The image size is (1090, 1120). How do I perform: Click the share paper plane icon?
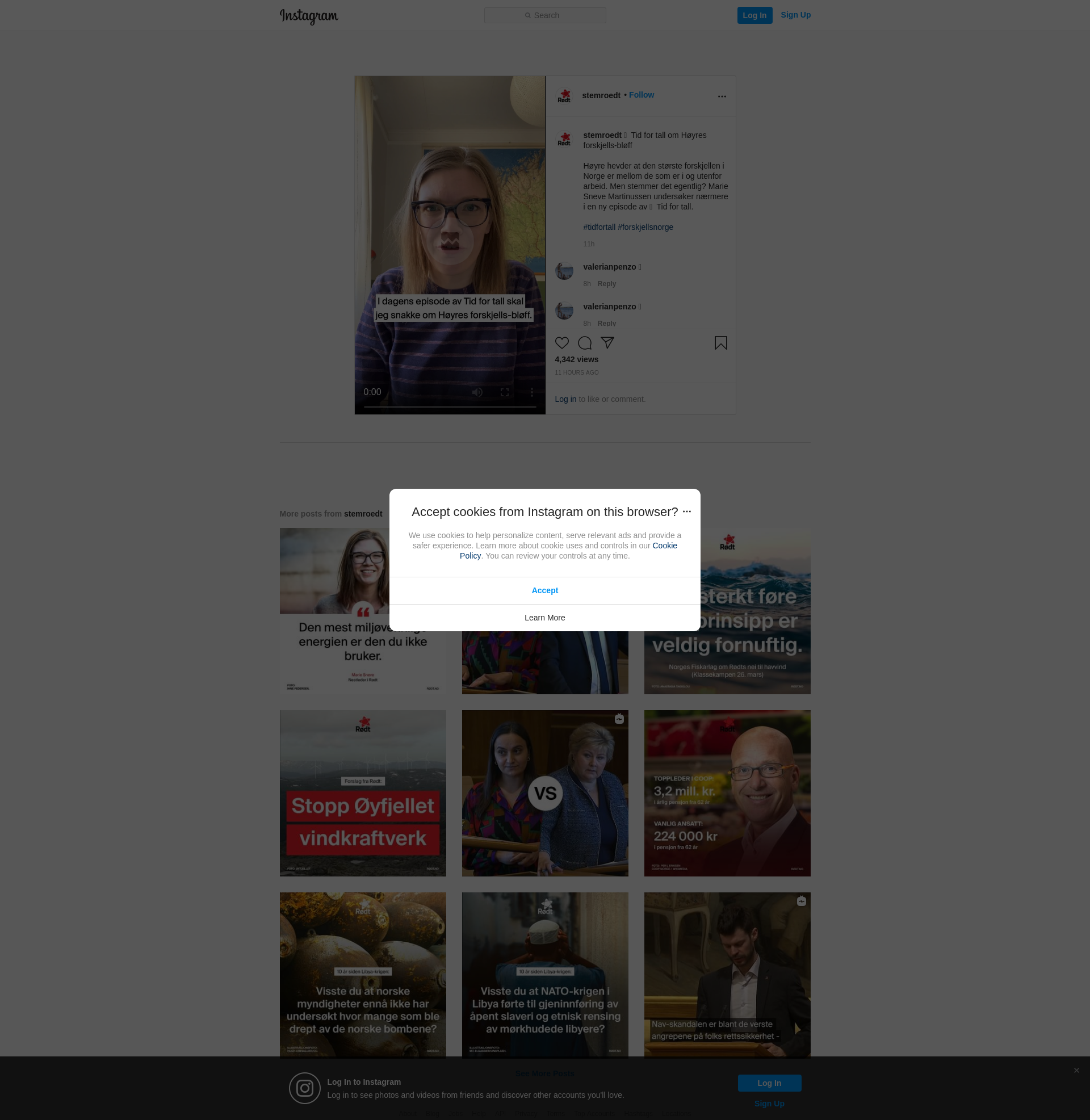(607, 342)
